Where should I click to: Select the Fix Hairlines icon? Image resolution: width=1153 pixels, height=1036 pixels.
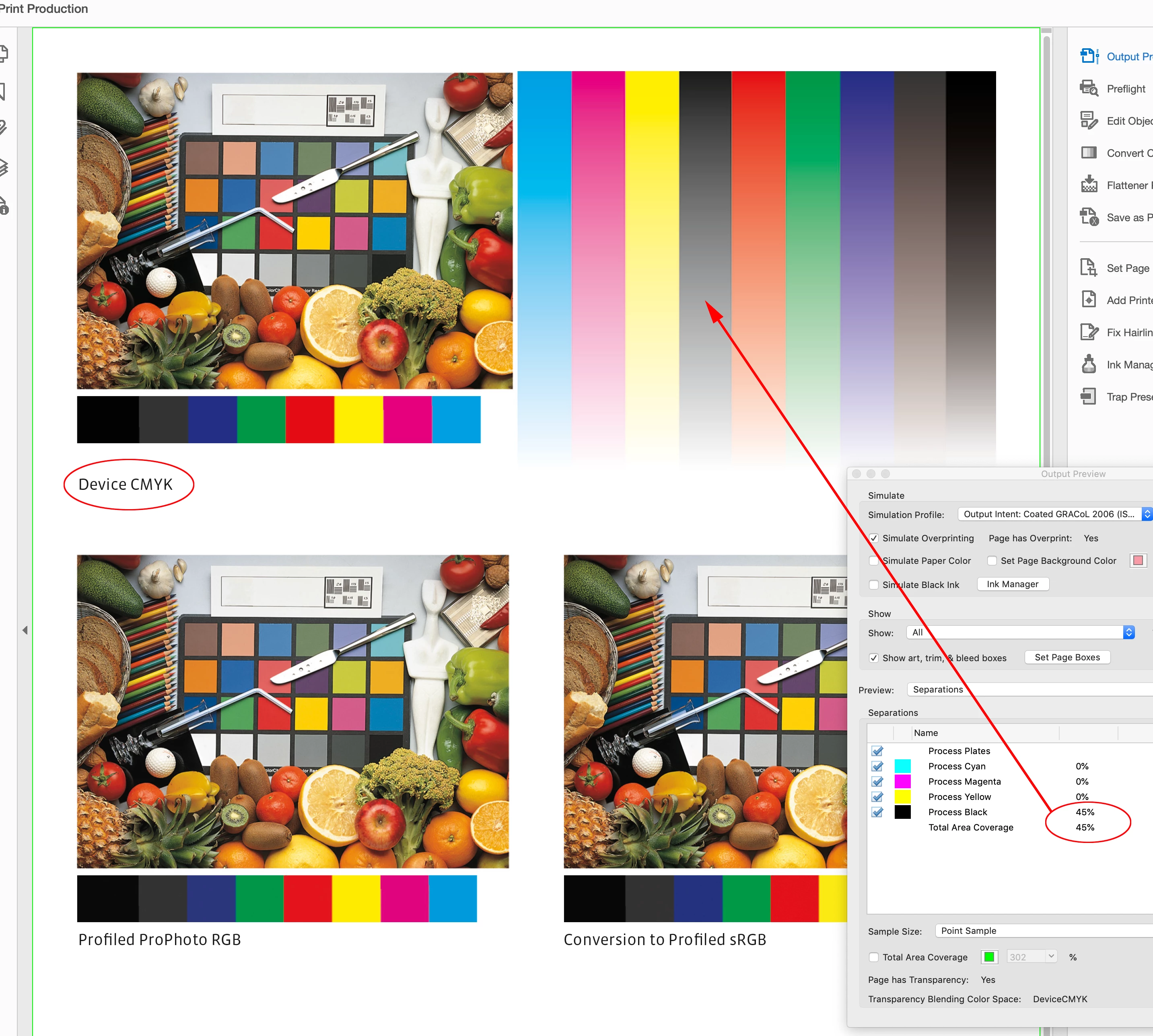(1089, 332)
